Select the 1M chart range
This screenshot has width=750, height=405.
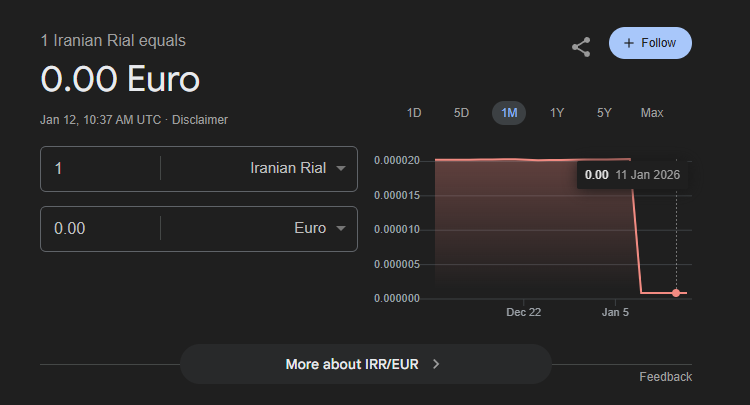coord(509,113)
